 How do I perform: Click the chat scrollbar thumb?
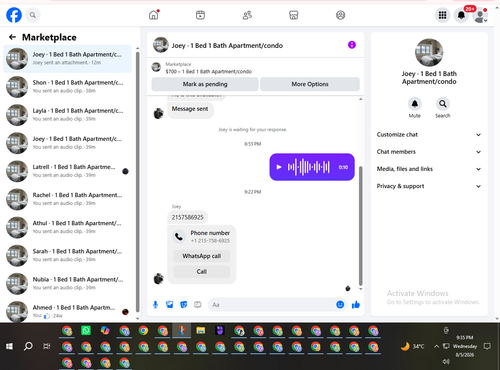(x=360, y=226)
